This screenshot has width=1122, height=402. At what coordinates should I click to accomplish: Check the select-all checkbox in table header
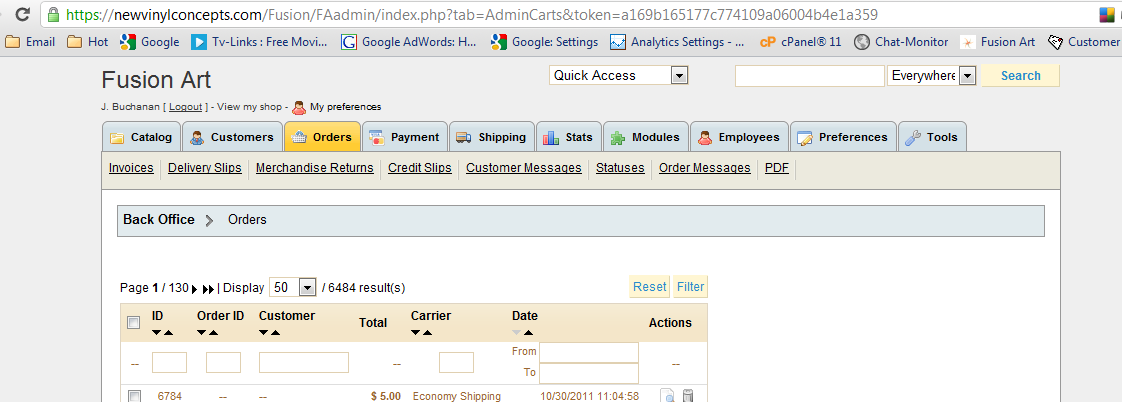[133, 323]
